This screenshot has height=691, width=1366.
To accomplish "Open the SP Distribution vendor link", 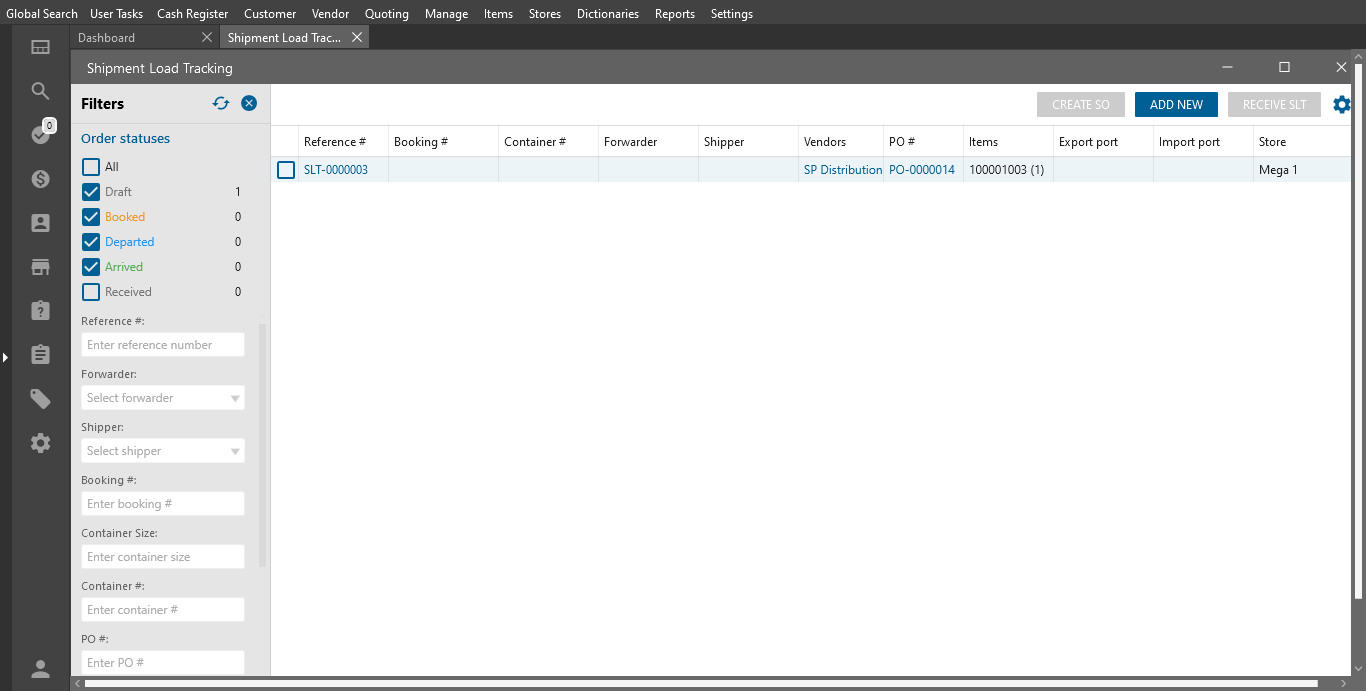I will 843,170.
